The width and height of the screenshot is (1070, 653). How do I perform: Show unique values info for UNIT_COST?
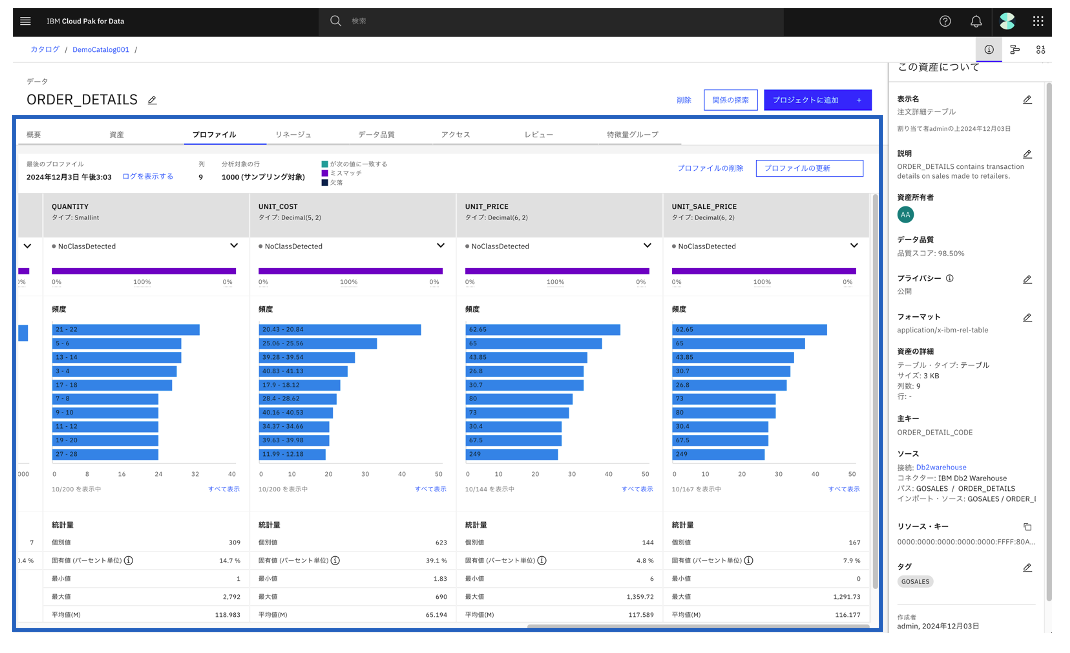tap(335, 560)
